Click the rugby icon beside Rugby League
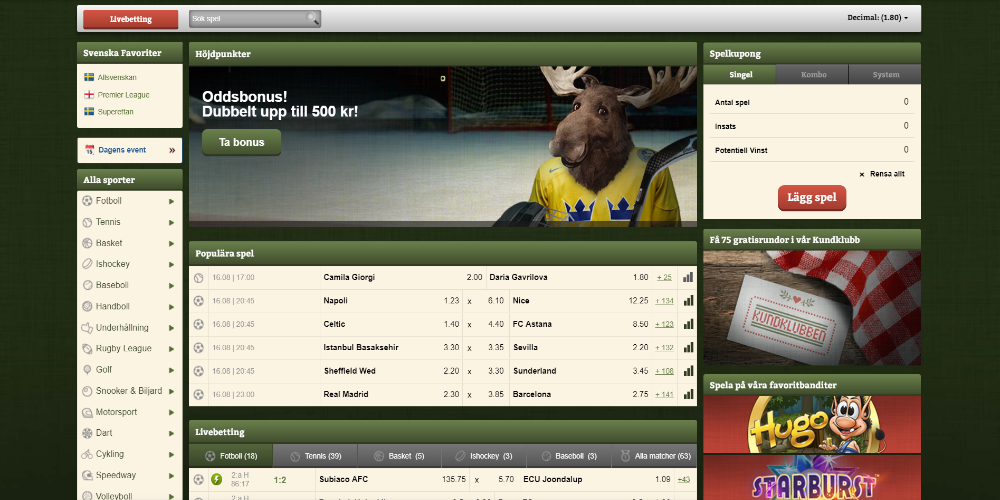 pyautogui.click(x=87, y=349)
